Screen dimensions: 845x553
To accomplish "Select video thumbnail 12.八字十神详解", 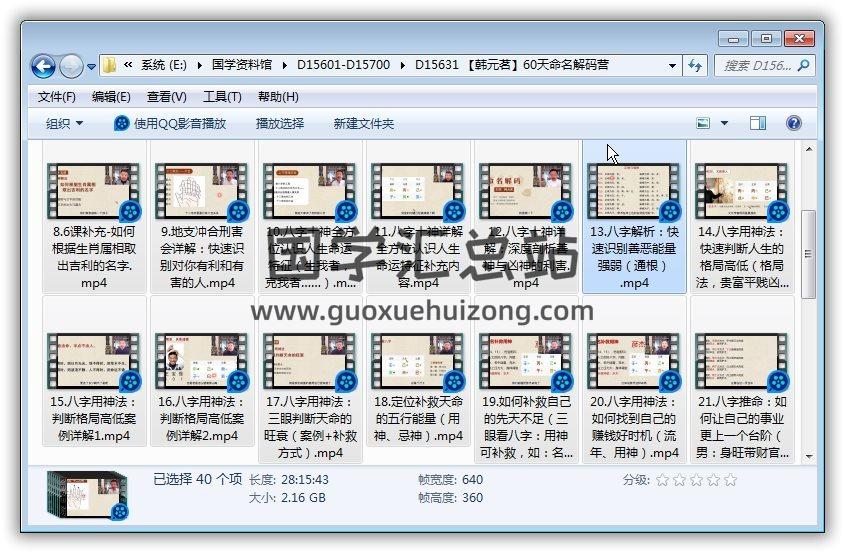I will pos(526,191).
